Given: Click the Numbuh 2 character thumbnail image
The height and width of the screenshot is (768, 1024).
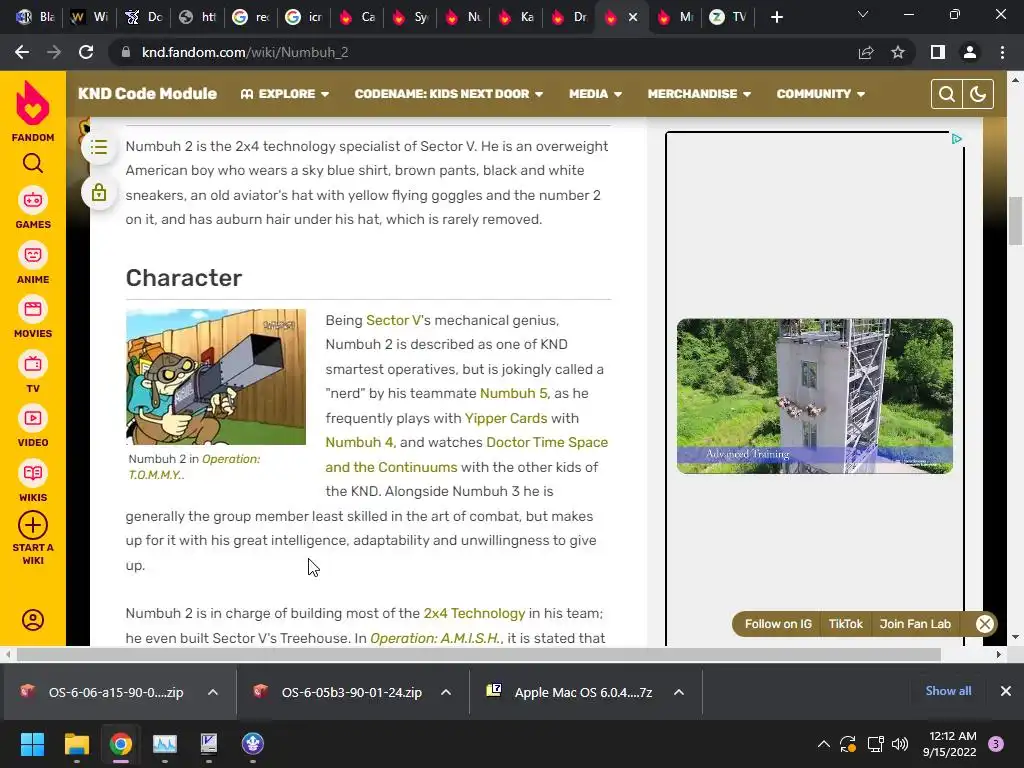Looking at the screenshot, I should point(216,377).
